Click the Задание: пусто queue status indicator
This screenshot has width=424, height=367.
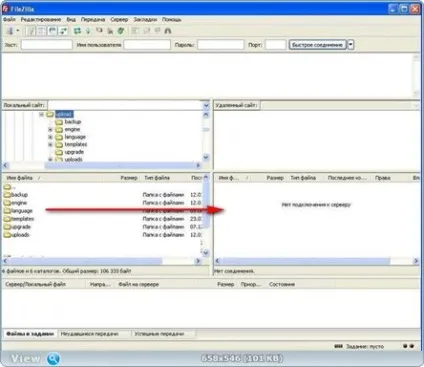click(365, 347)
